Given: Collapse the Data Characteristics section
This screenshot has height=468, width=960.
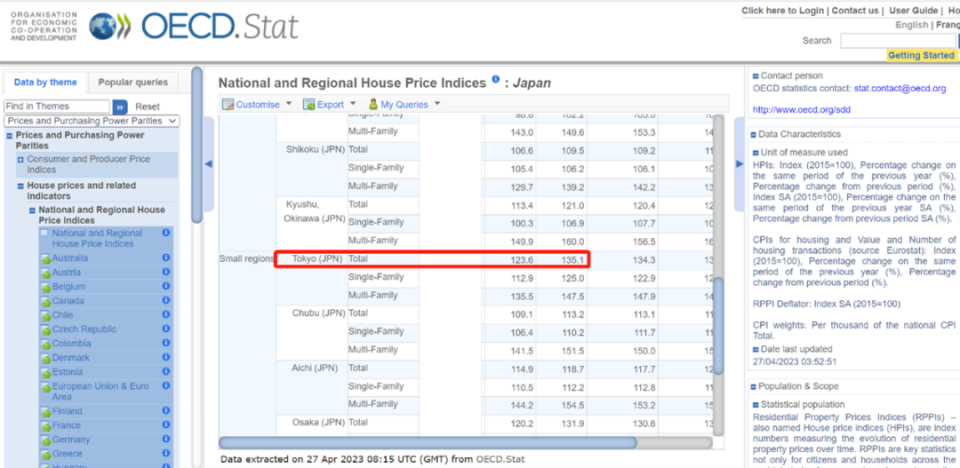Looking at the screenshot, I should tap(756, 134).
